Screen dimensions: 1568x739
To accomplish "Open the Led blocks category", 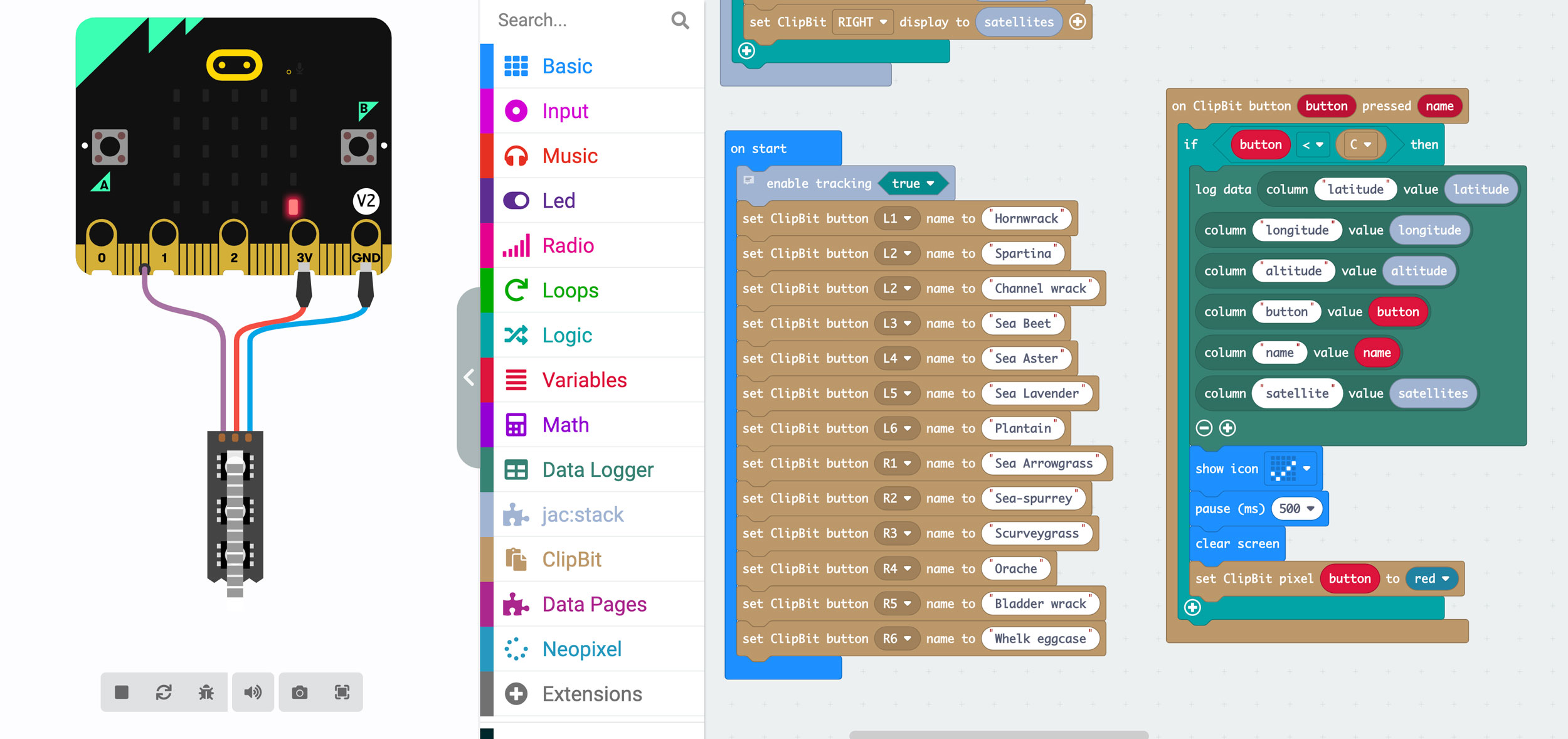I will (x=592, y=201).
